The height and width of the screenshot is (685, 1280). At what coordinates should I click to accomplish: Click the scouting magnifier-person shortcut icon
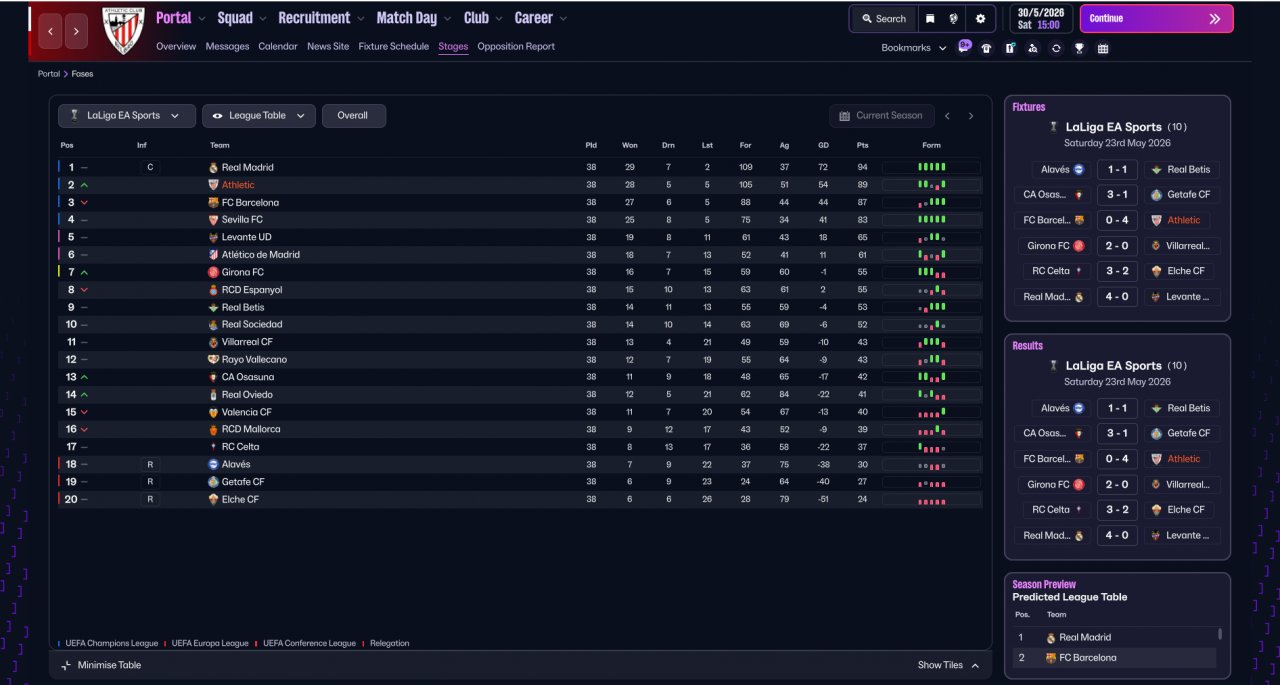coord(1033,48)
